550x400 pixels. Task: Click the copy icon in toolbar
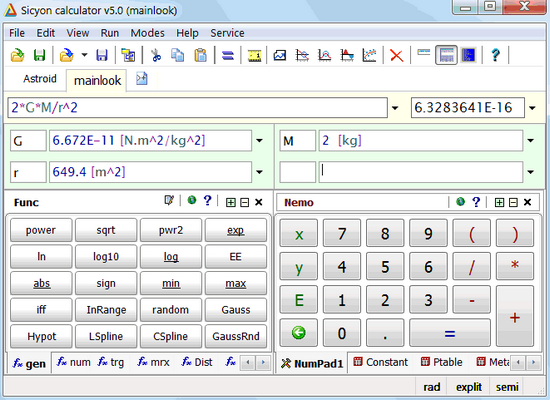tap(178, 55)
